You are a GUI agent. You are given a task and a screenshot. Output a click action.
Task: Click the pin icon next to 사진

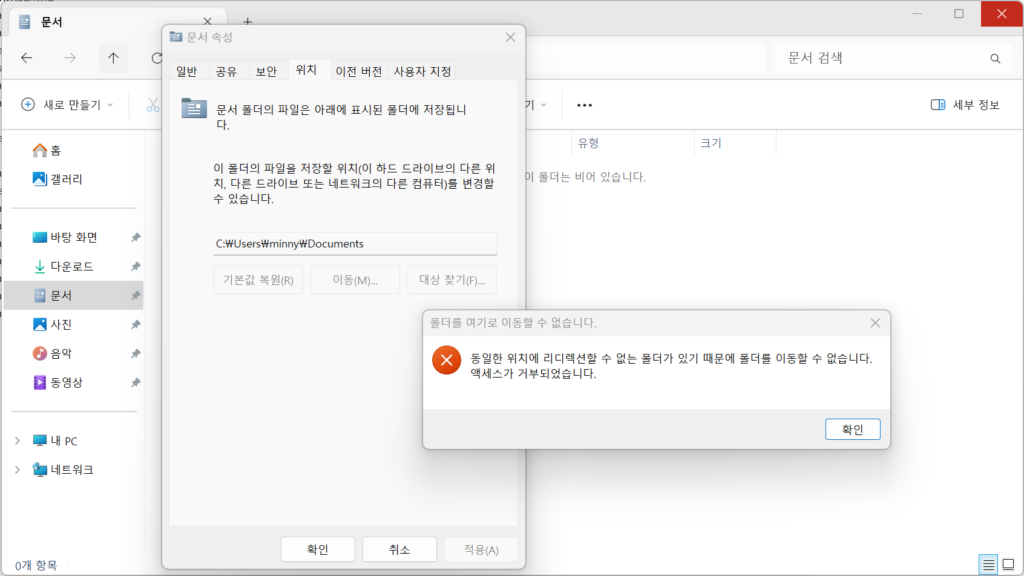click(135, 325)
